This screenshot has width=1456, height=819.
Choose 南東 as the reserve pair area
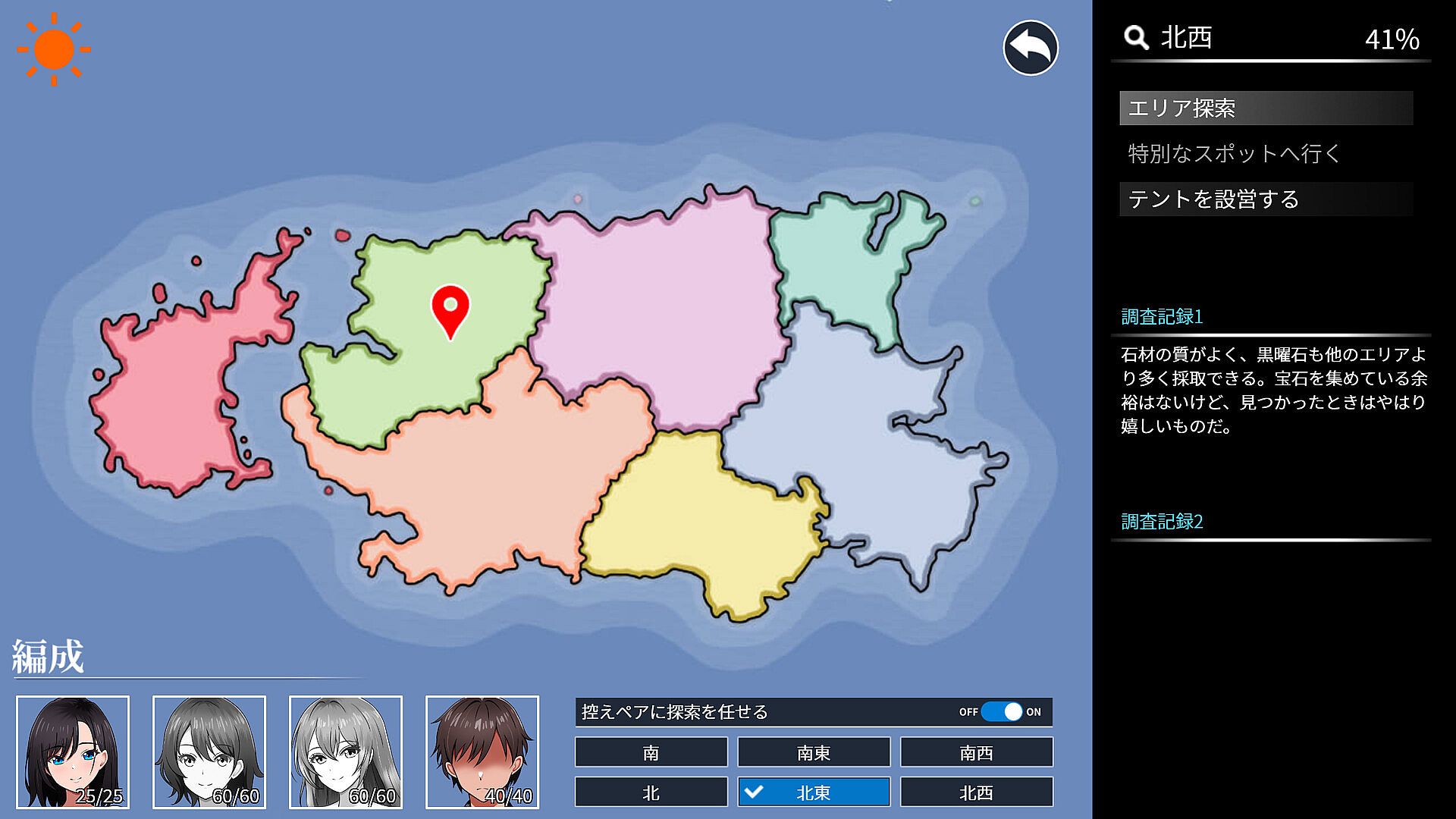tap(814, 752)
